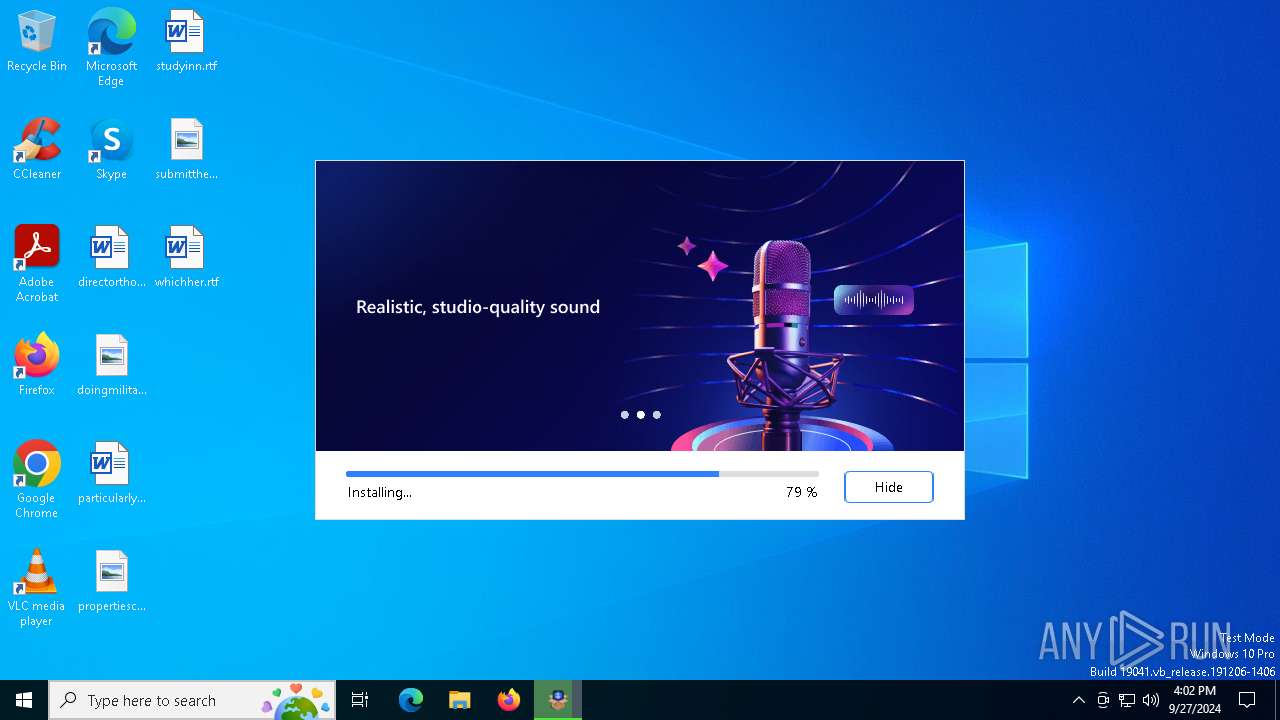Hide the installer window with Hide button
The image size is (1280, 720).
888,487
